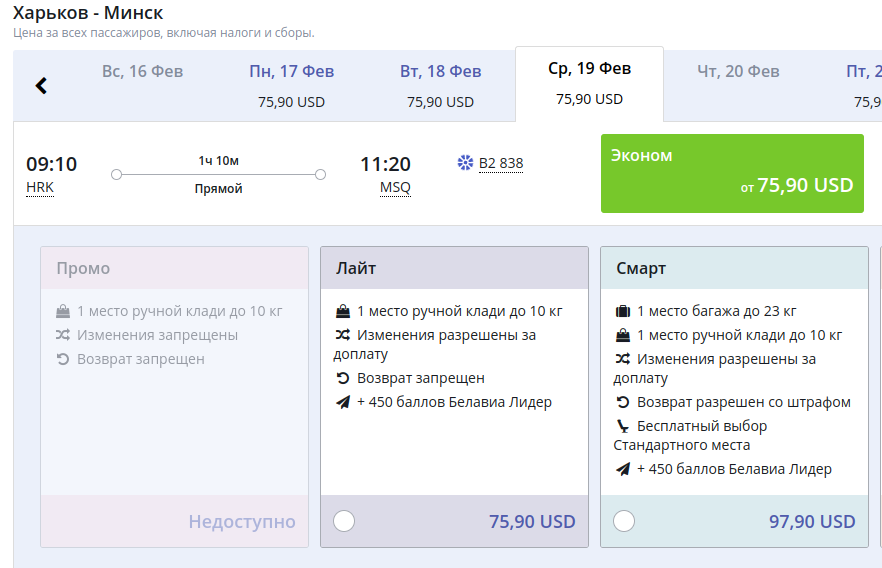882x568 pixels.
Task: Click the Чт, 20 Фев date tab
Action: click(x=738, y=72)
